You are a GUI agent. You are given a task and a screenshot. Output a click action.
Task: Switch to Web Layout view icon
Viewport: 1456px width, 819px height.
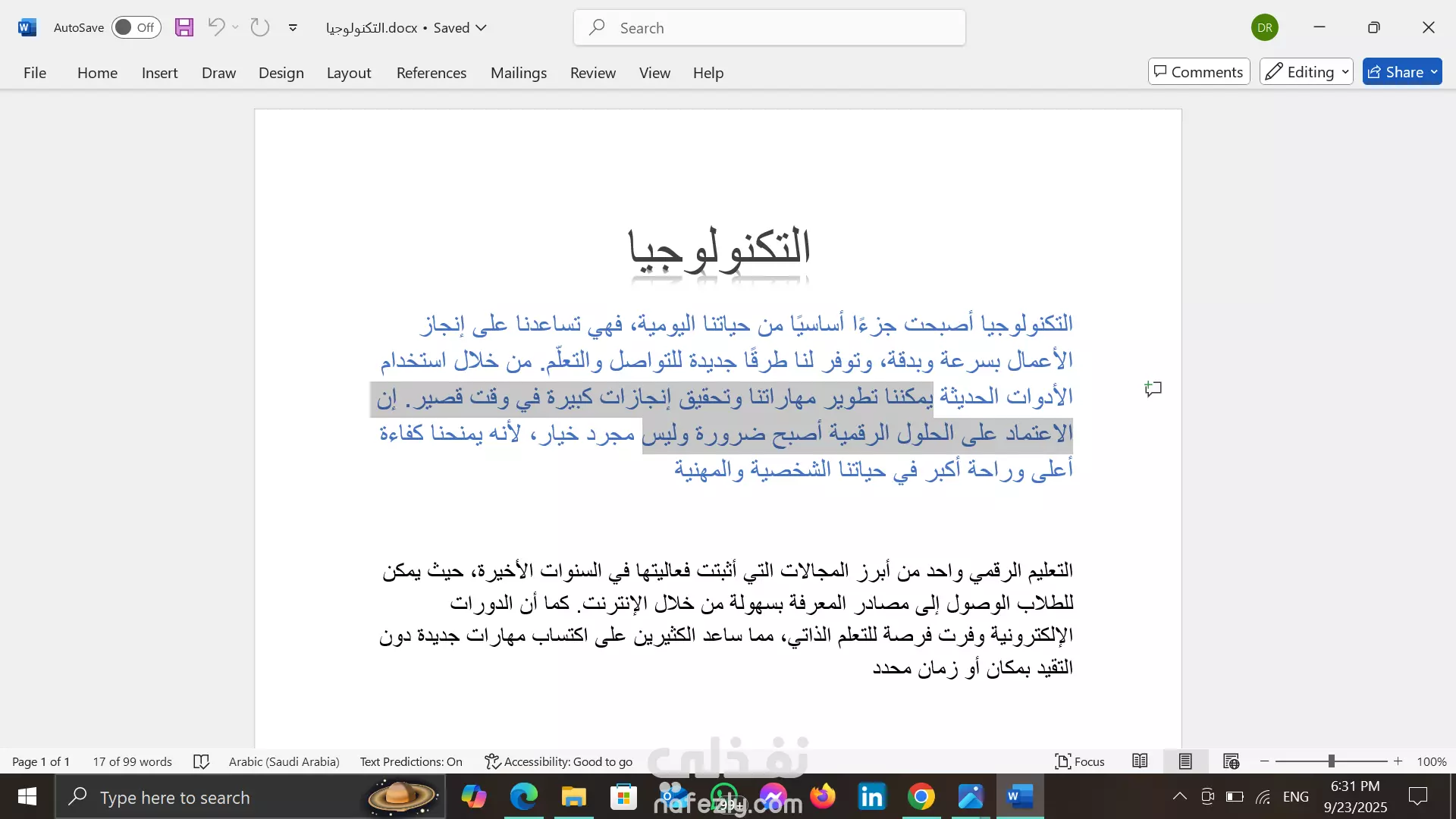[x=1231, y=761]
